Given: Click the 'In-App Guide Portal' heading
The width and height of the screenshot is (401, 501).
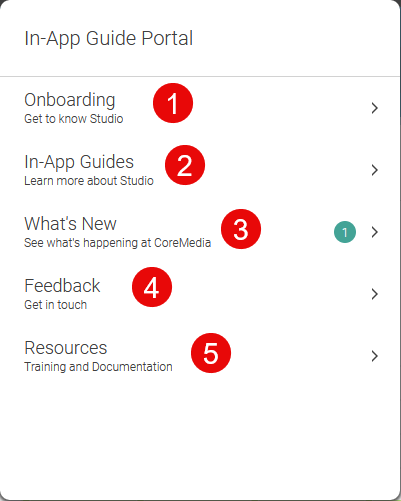Looking at the screenshot, I should [x=109, y=38].
